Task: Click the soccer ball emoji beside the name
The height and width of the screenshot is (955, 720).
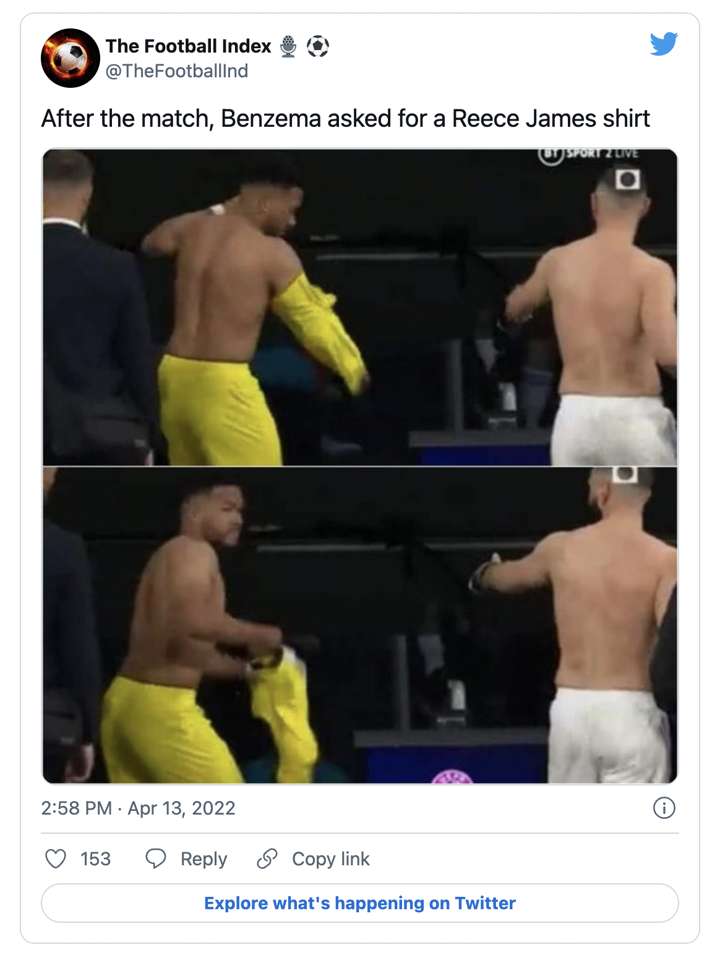Action: [317, 46]
